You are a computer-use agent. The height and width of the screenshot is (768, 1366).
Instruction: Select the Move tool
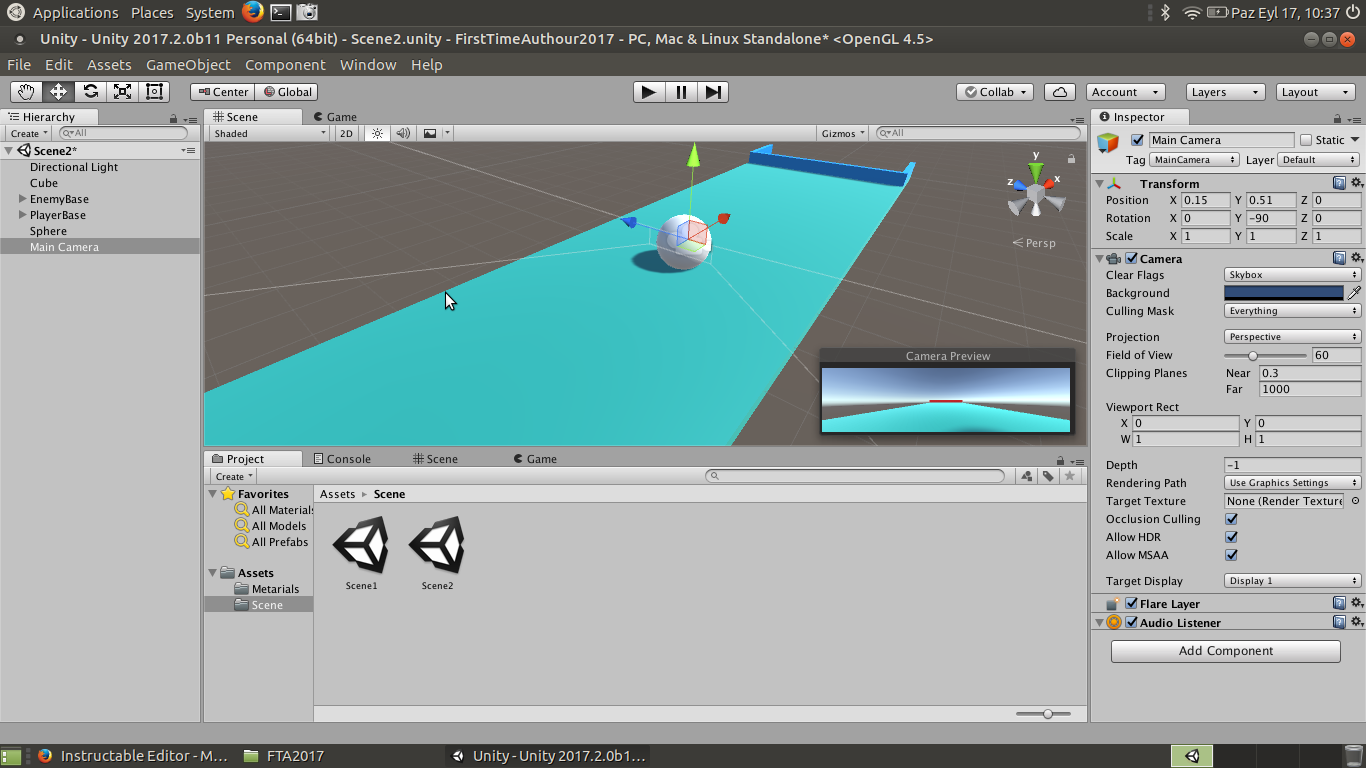pyautogui.click(x=58, y=92)
